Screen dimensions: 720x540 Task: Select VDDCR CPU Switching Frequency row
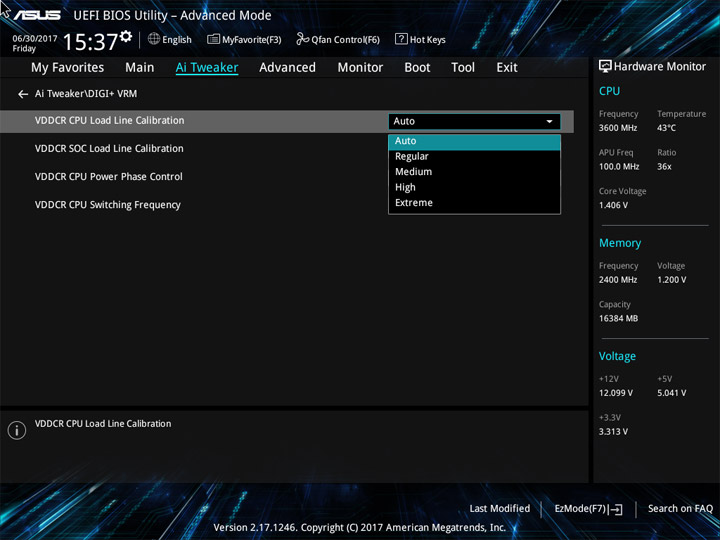287,205
